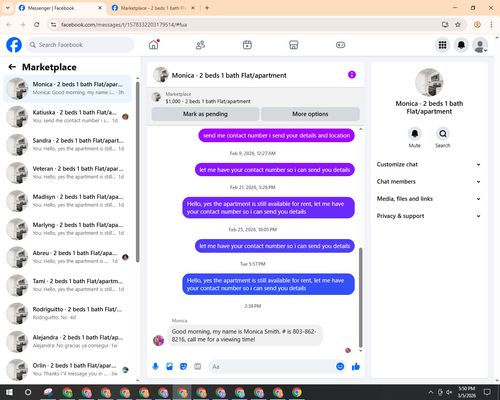500x400 pixels.
Task: Open the Video icon in top navigation
Action: [x=247, y=45]
